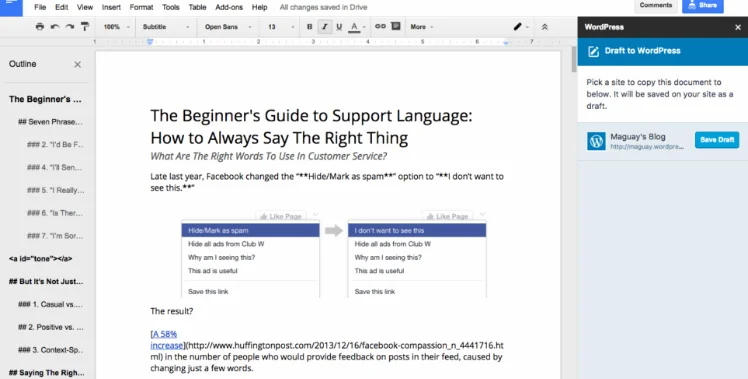
Task: Click the document vertical scrollbar
Action: click(x=573, y=61)
